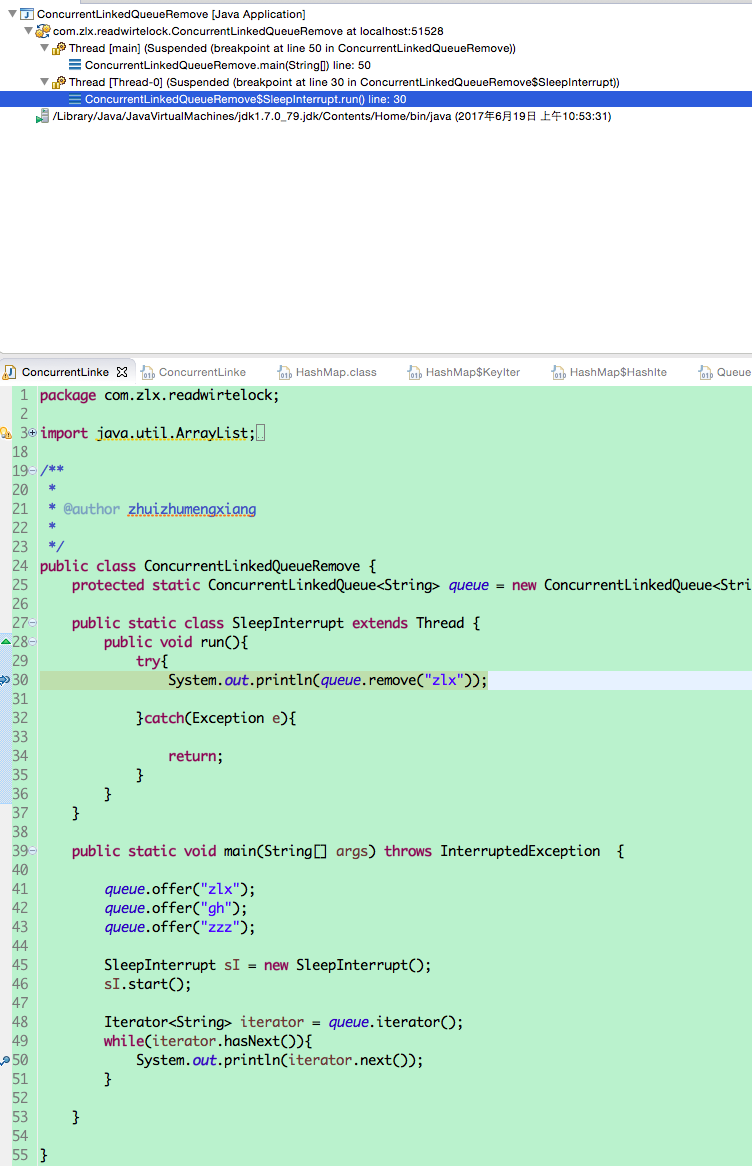This screenshot has width=752, height=1166.
Task: Click the while(iterator.hasNext()) line
Action: (x=208, y=1041)
